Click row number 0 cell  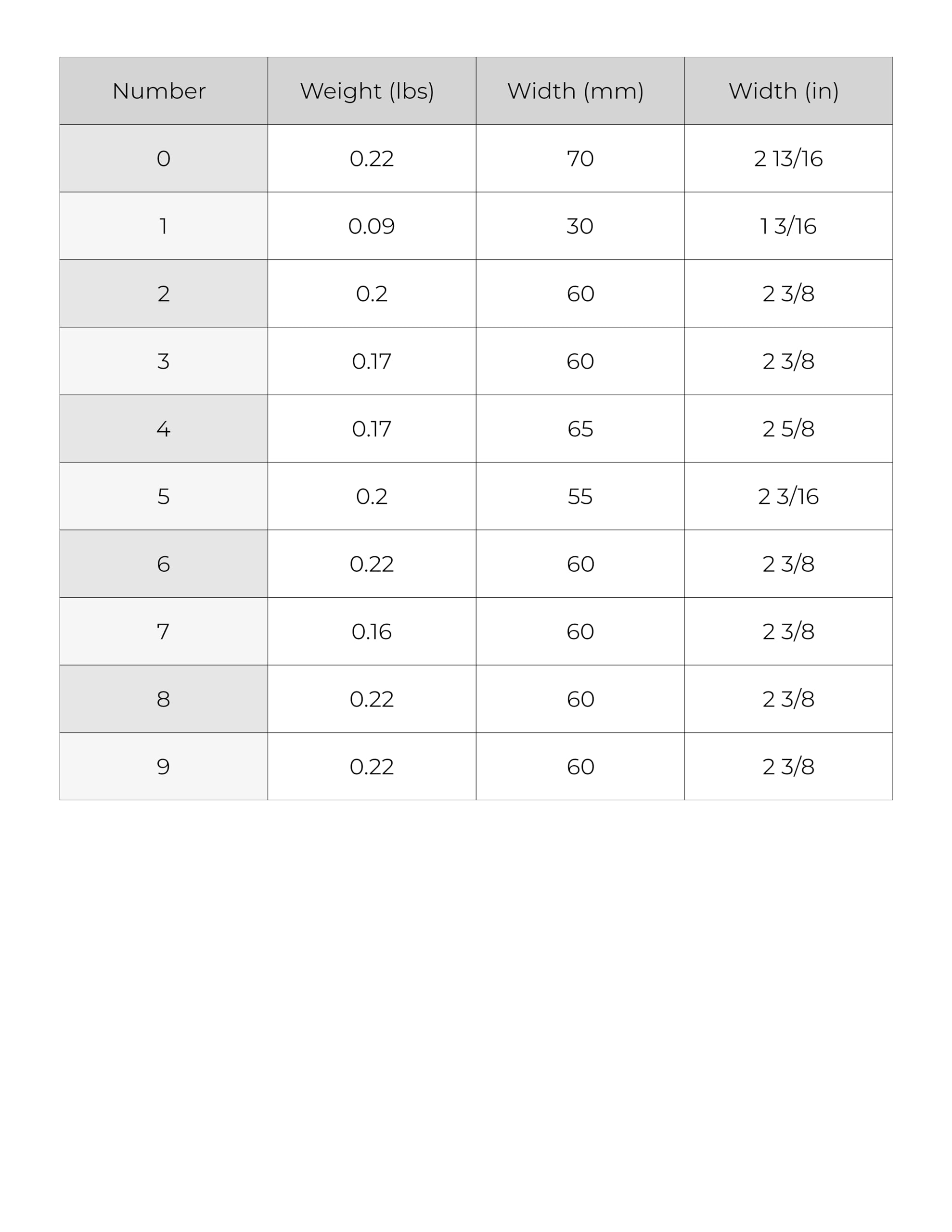[x=163, y=158]
